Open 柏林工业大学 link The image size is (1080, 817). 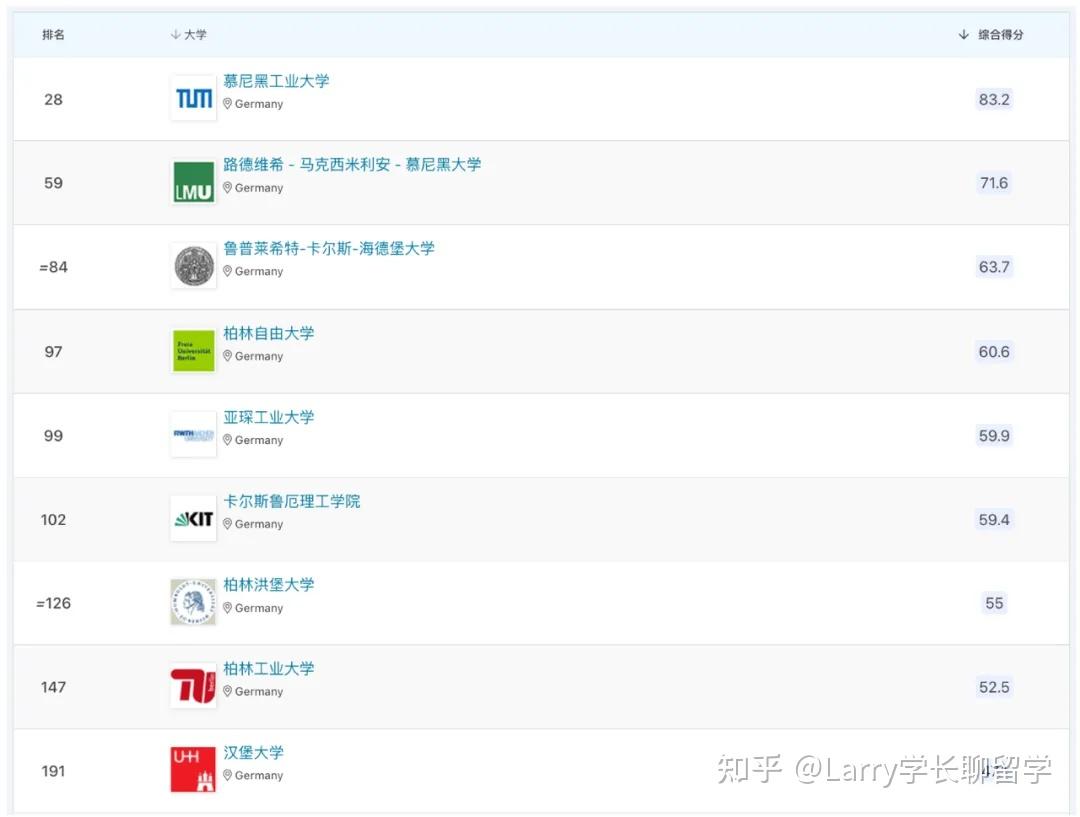pos(269,669)
